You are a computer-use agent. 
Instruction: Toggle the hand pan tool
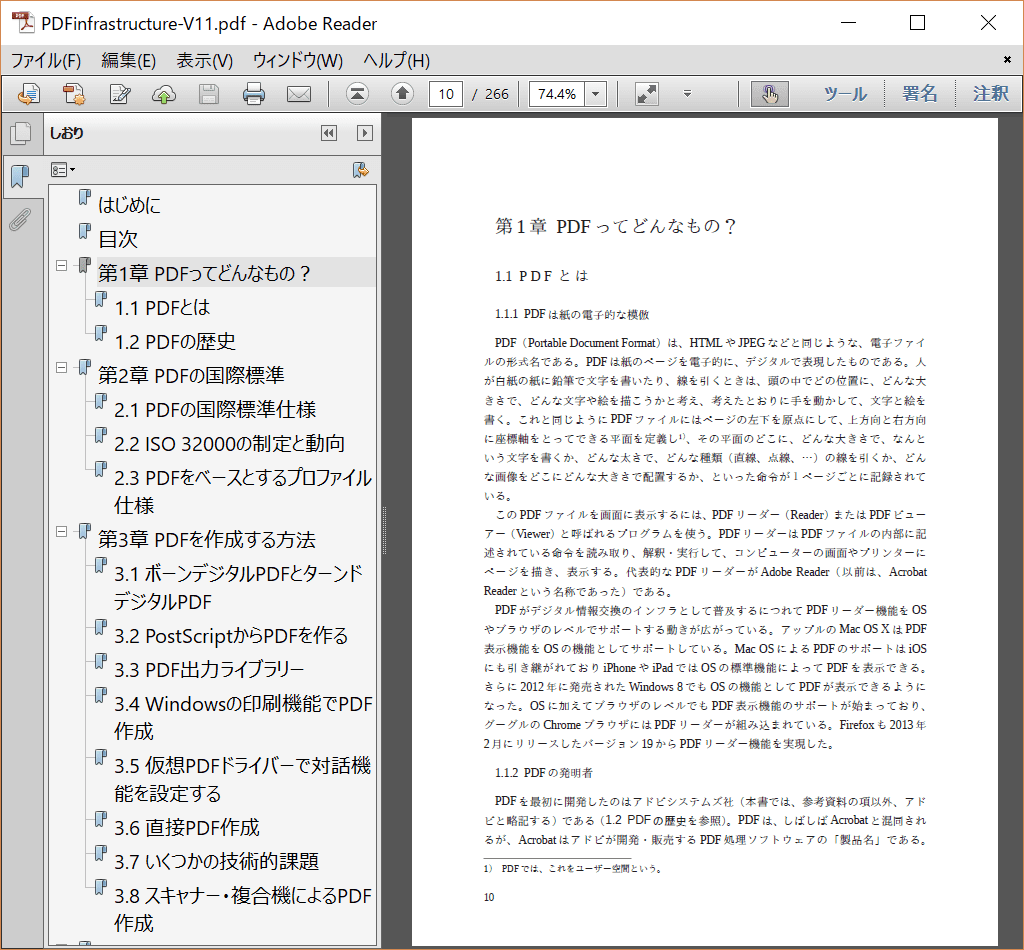pos(769,94)
